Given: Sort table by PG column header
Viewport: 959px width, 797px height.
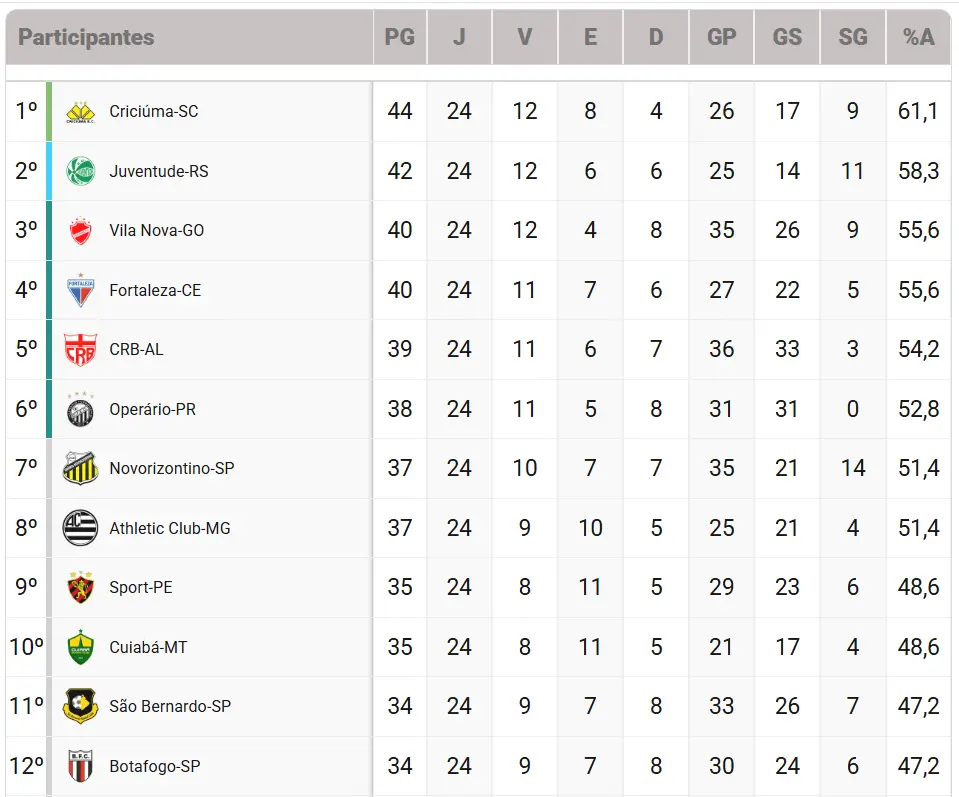Looking at the screenshot, I should [x=400, y=37].
